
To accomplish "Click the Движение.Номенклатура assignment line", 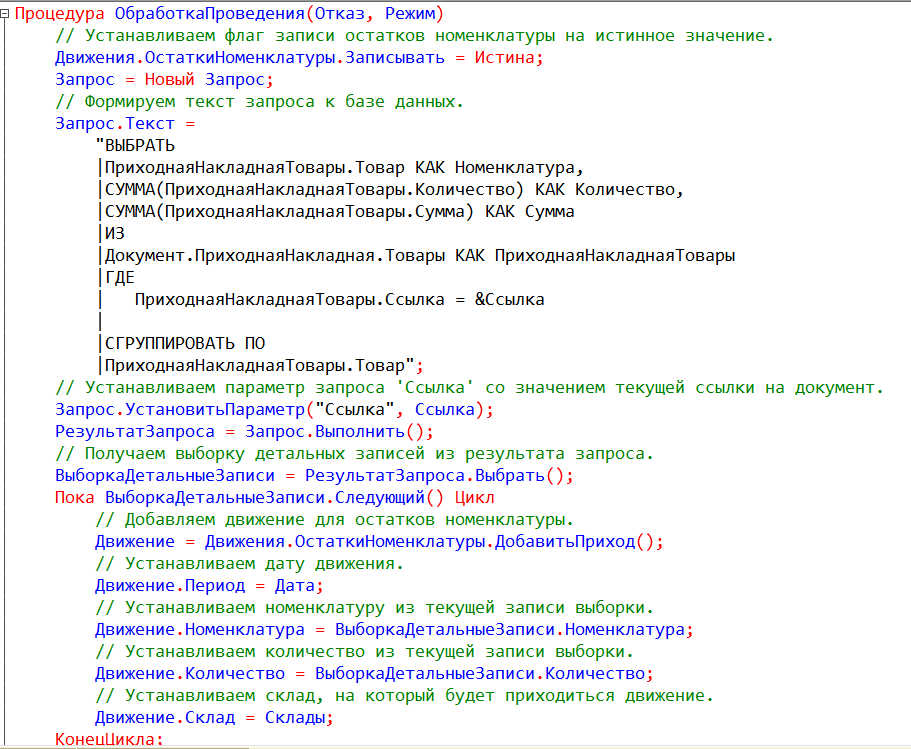I will point(394,630).
